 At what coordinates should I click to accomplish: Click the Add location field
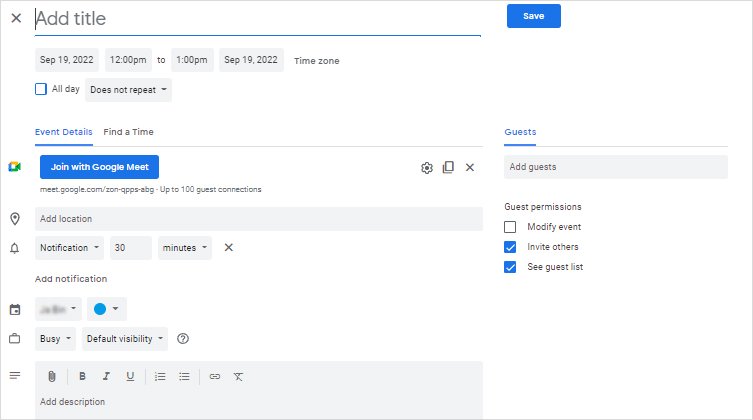coord(259,219)
